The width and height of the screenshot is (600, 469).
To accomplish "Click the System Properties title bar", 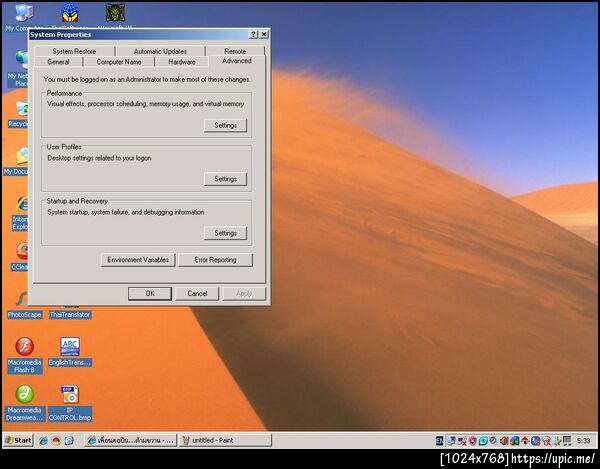I will (138, 34).
